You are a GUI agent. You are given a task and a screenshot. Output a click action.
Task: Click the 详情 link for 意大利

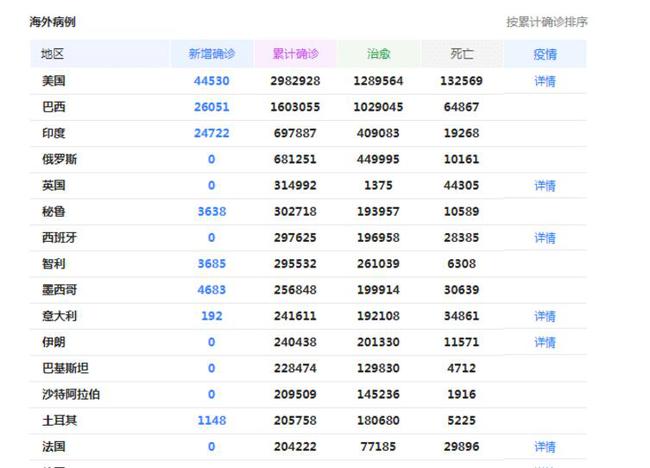544,316
